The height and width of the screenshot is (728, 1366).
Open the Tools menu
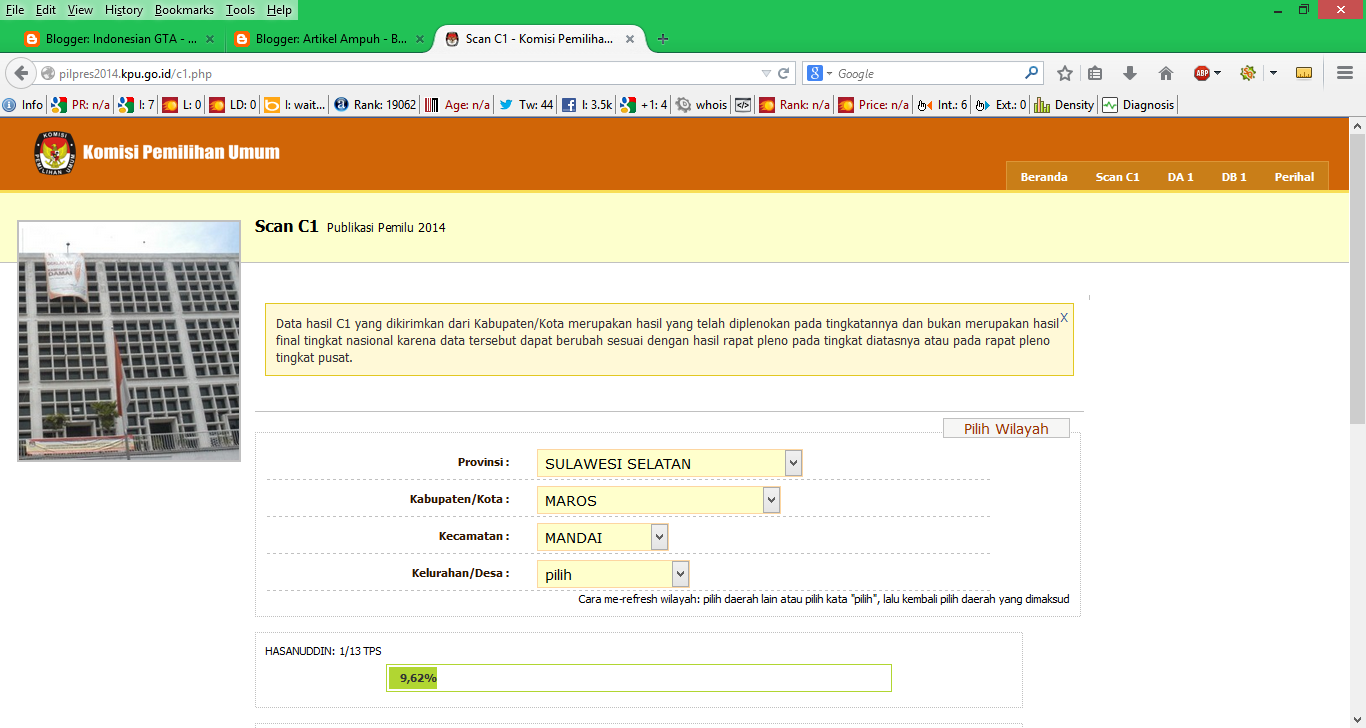tap(241, 10)
